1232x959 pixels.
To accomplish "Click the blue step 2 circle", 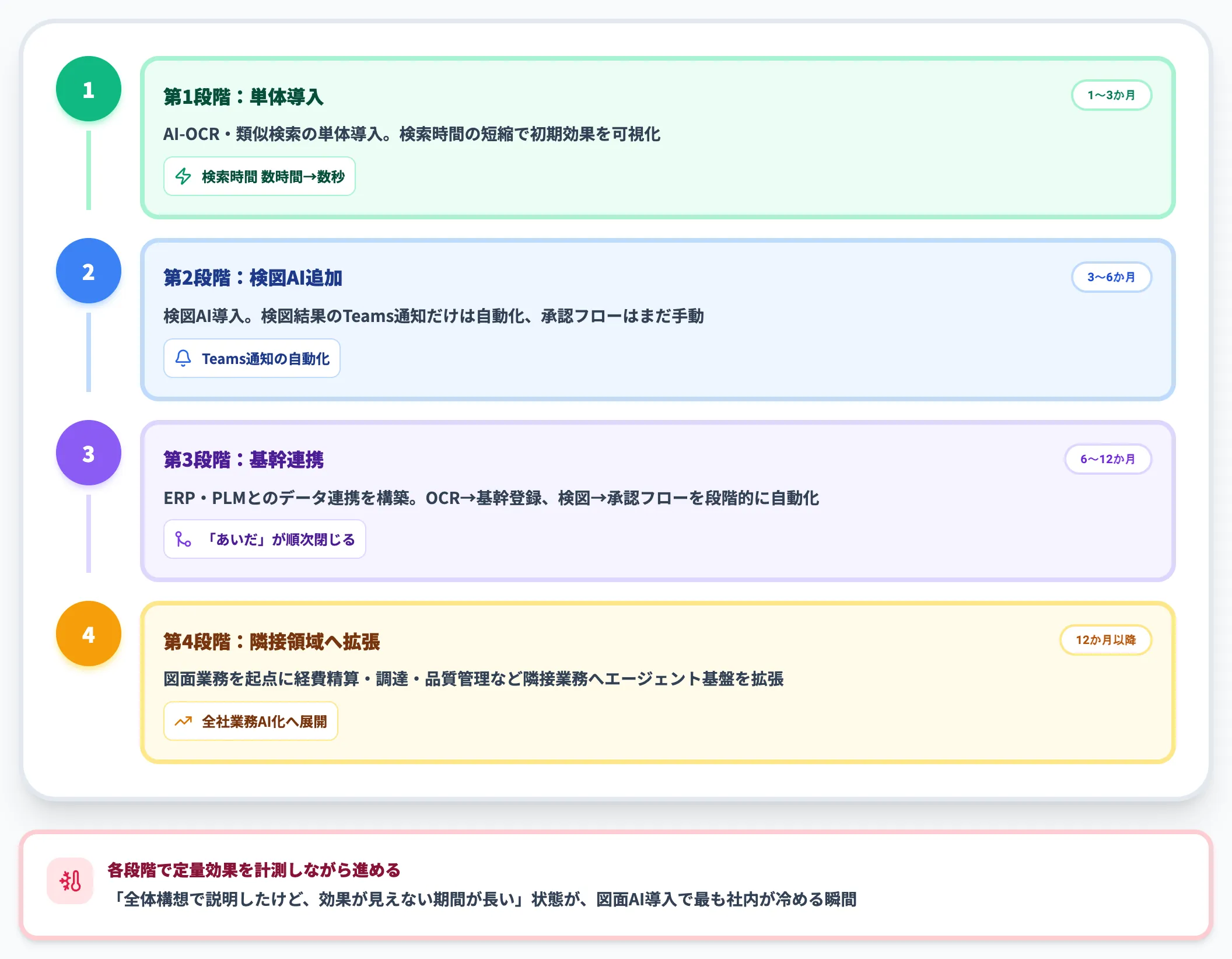I will pyautogui.click(x=89, y=271).
